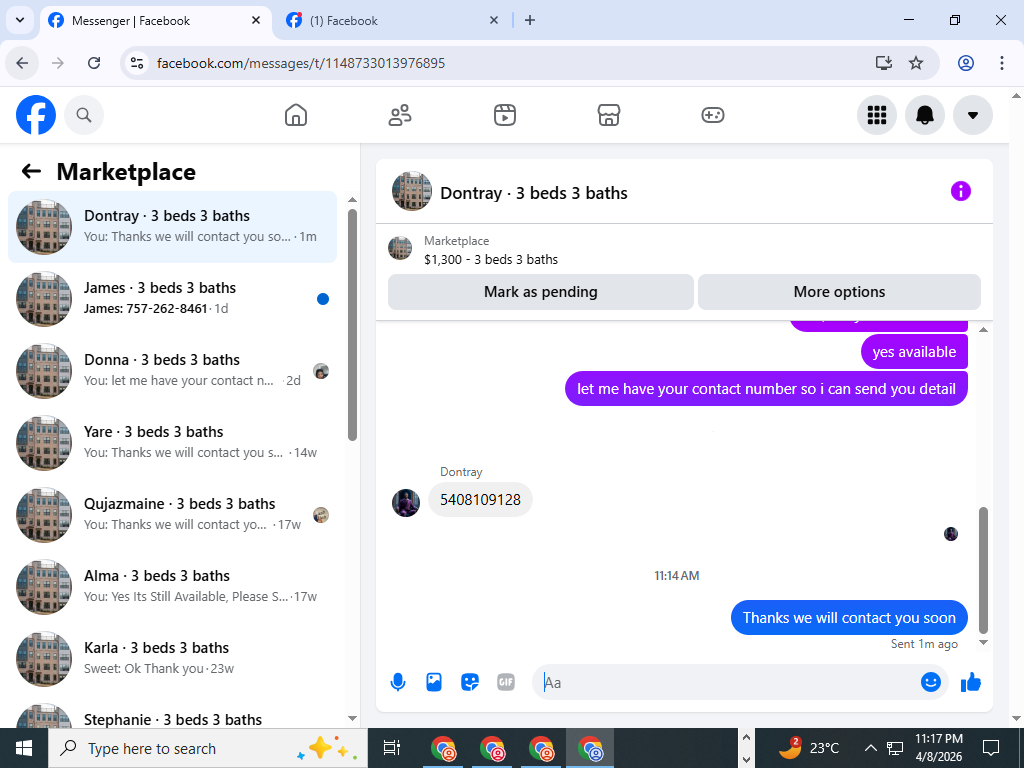This screenshot has height=768, width=1024.
Task: Open the tab search dropdown chevron
Action: click(20, 20)
